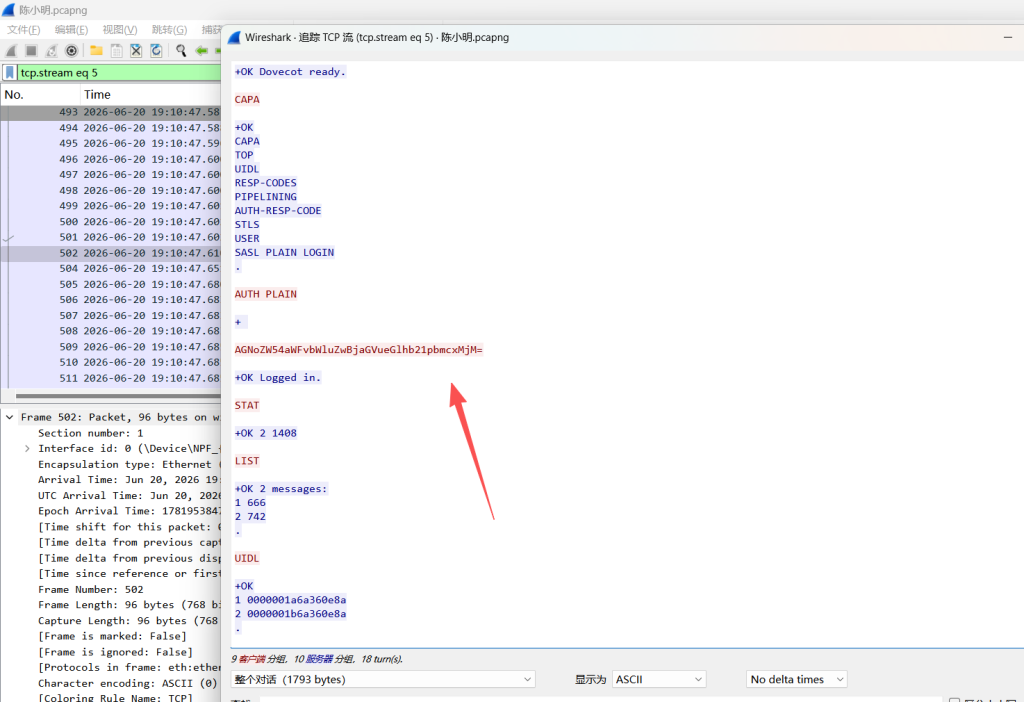Select packet row 502

110,253
